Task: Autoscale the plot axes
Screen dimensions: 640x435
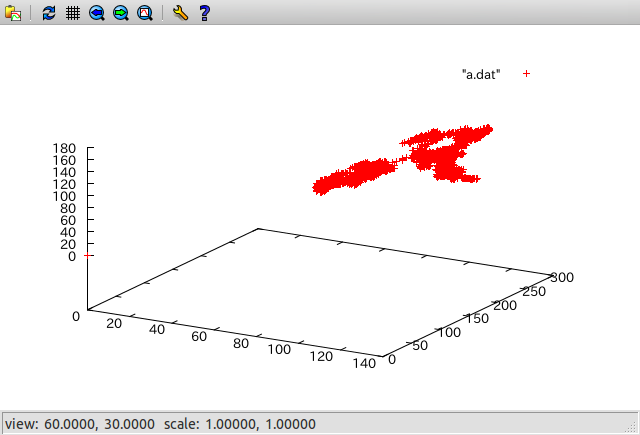Action: coord(145,13)
